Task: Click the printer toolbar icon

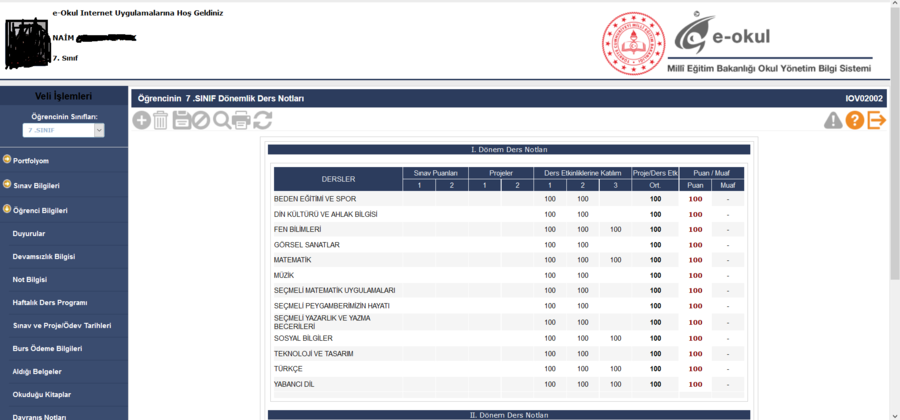Action: coord(242,120)
